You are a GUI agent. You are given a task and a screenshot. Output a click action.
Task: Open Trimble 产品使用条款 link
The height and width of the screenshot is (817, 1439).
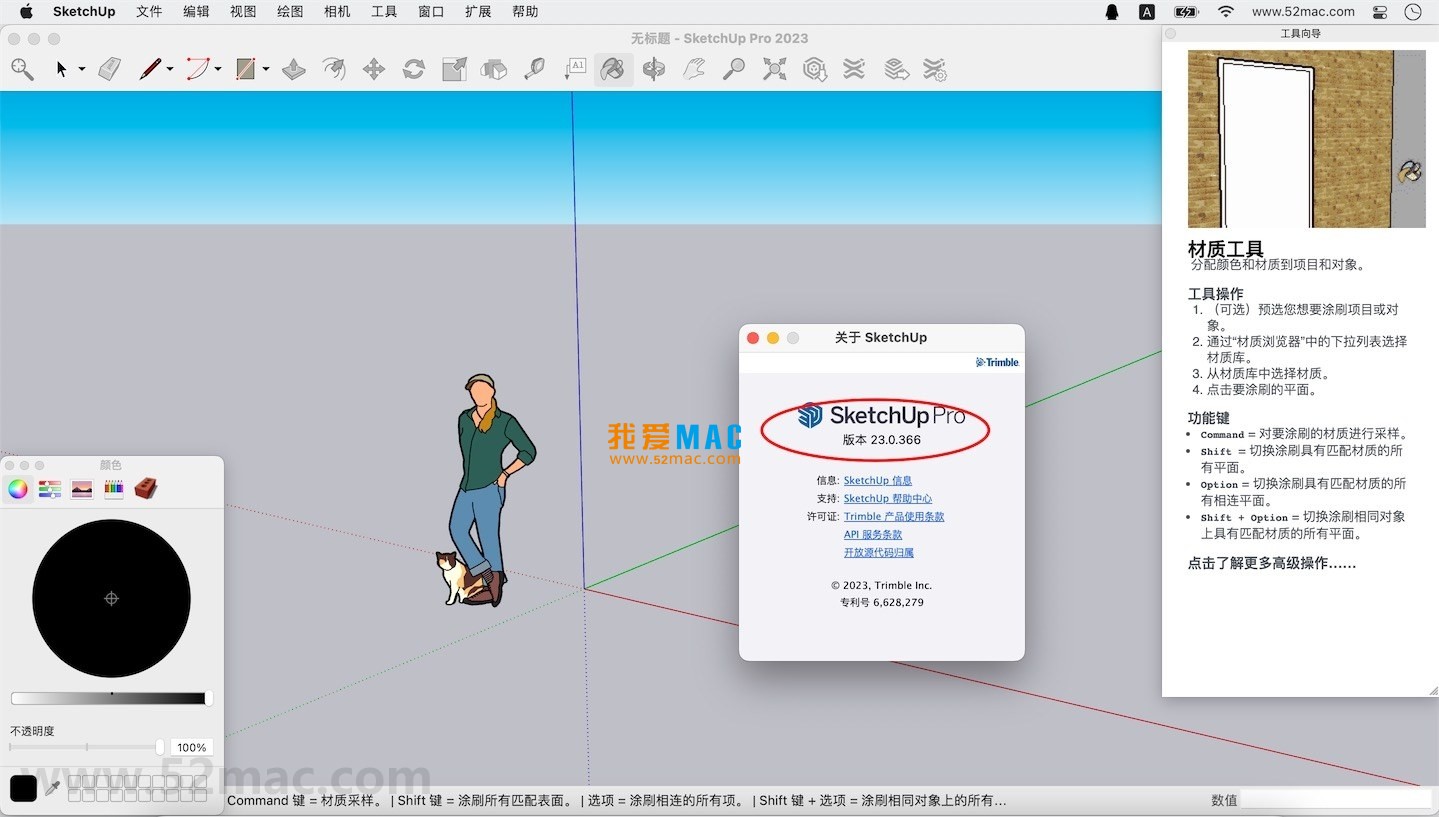pos(894,516)
